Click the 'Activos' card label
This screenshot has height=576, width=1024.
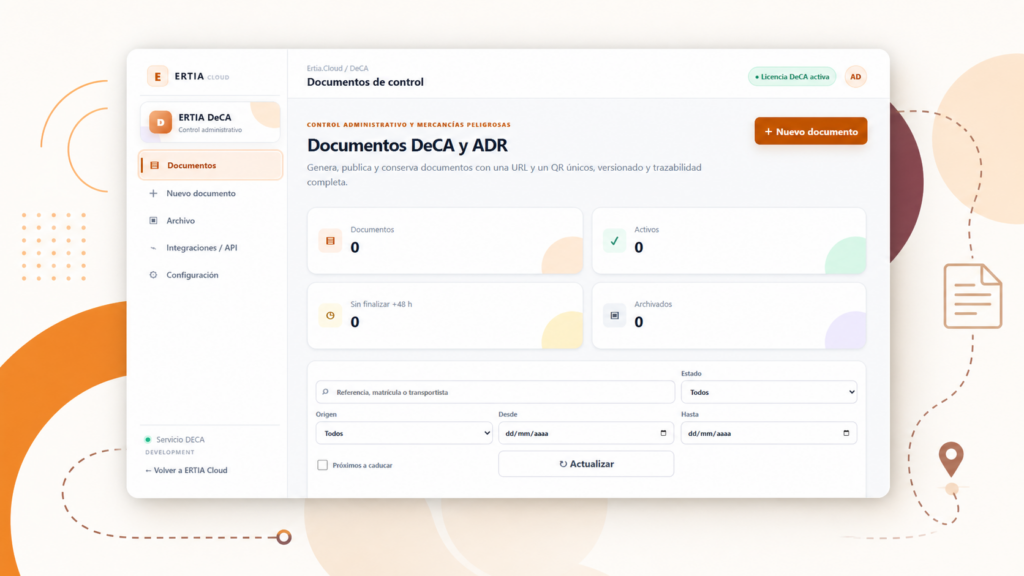pyautogui.click(x=647, y=230)
